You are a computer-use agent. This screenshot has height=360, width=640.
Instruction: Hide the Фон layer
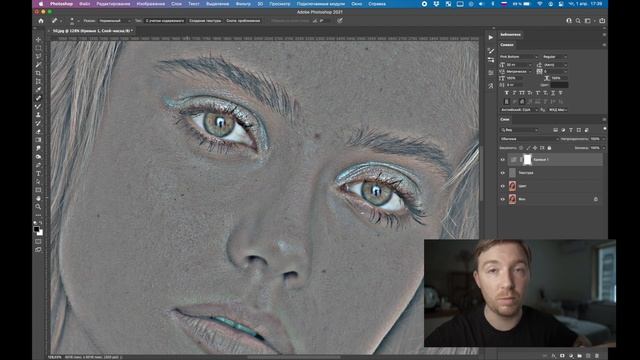(503, 199)
